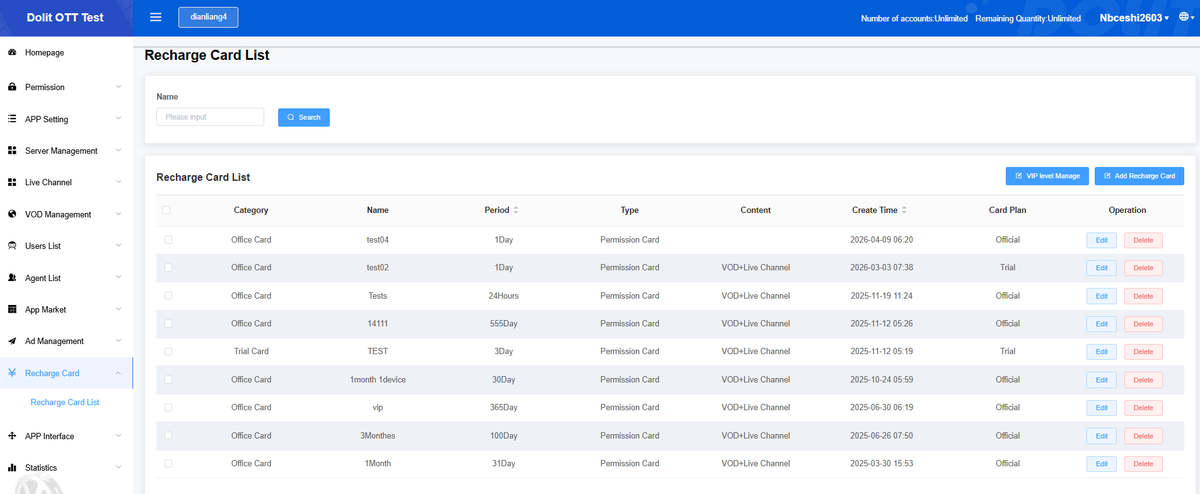
Task: Expand the Permission menu chevron
Action: click(x=118, y=87)
